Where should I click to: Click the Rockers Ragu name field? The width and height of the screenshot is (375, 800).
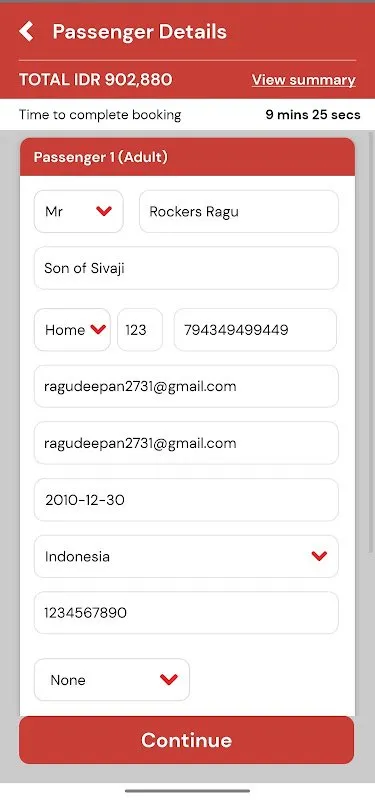[239, 211]
